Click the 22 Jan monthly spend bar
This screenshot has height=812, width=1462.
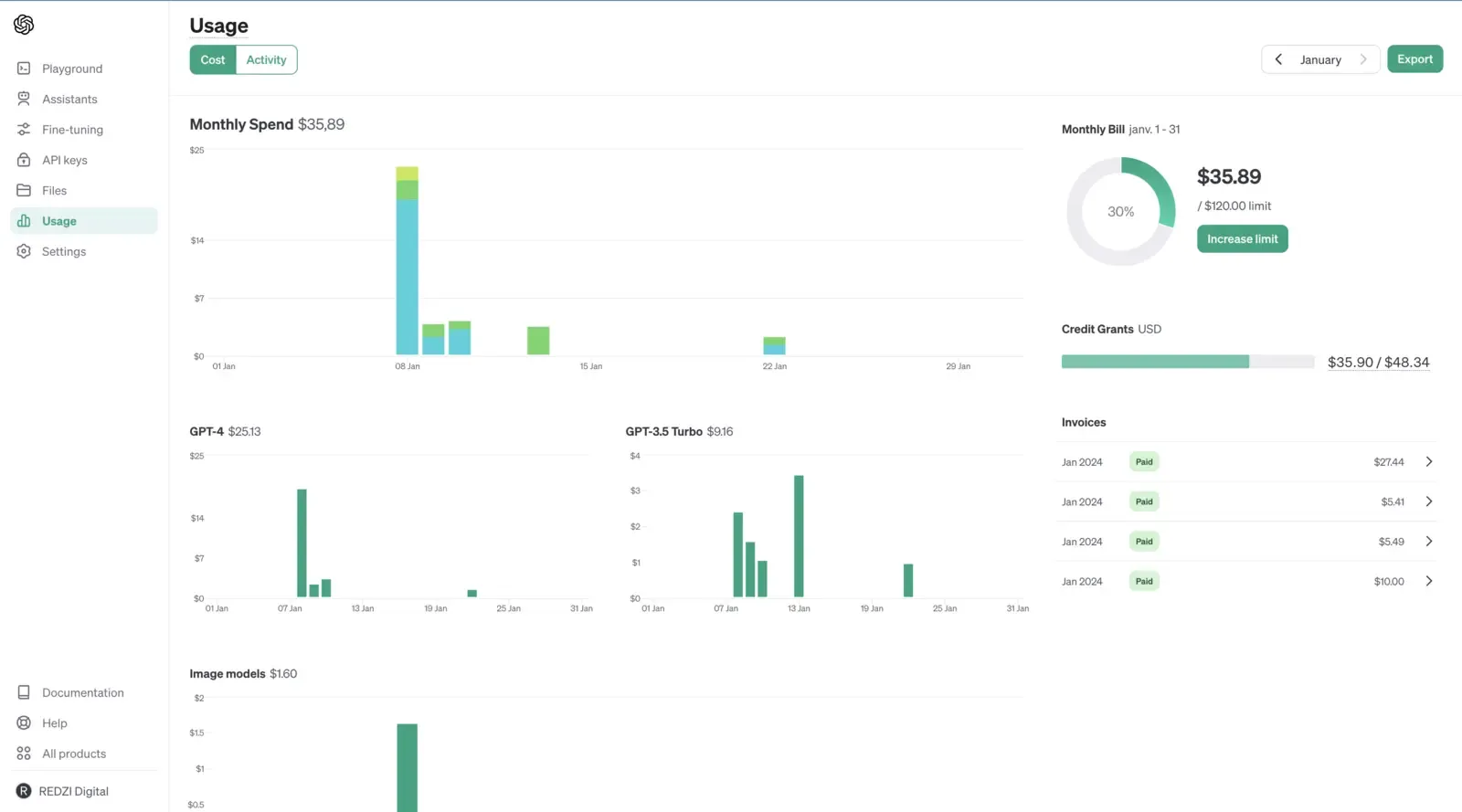point(774,345)
